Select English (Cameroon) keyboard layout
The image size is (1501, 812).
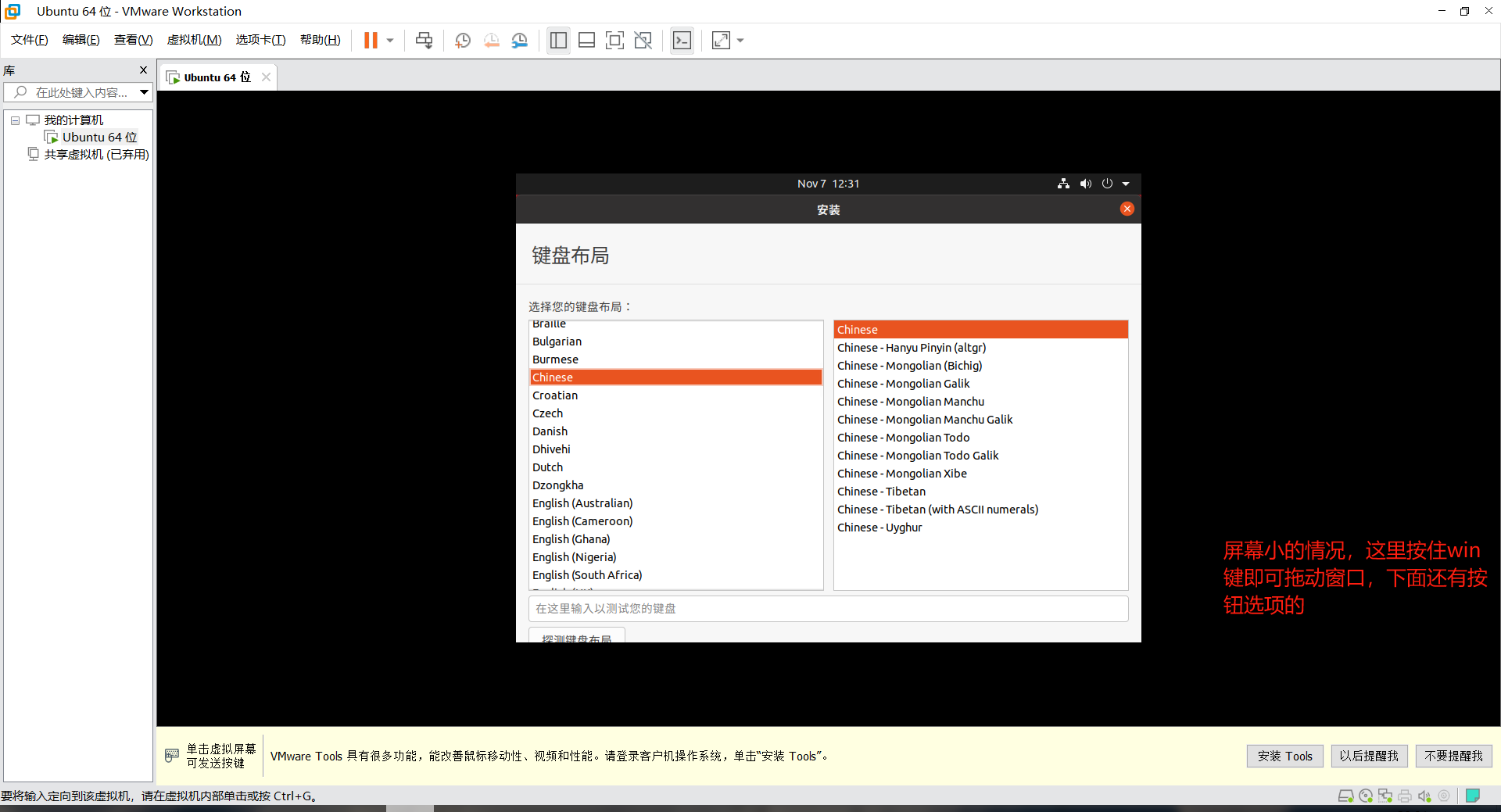coord(675,521)
